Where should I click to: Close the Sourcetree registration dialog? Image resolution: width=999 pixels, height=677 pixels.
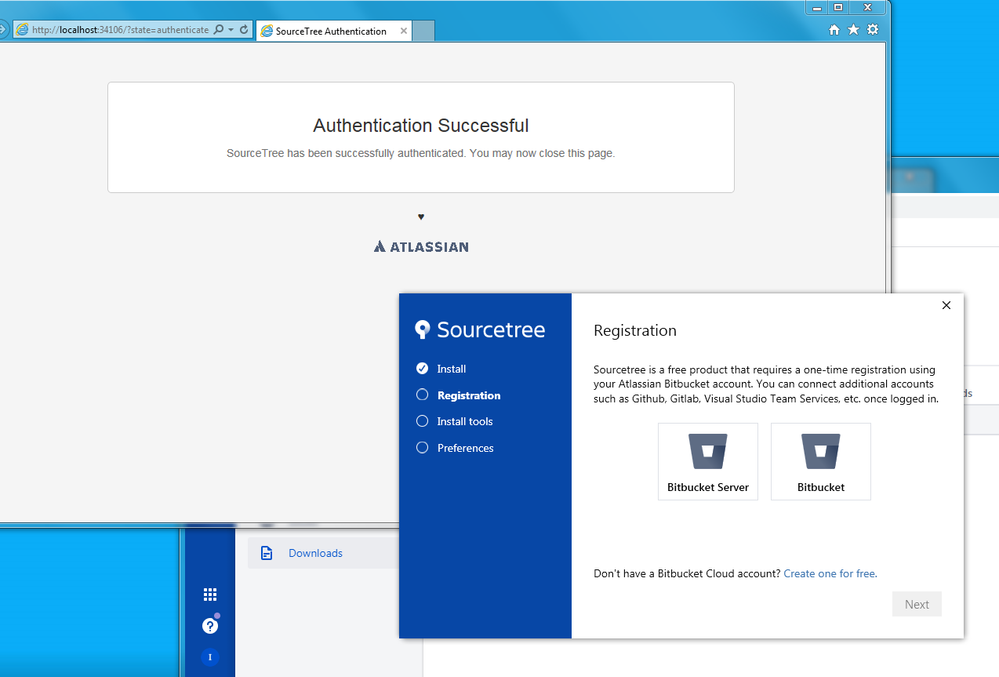click(x=946, y=305)
